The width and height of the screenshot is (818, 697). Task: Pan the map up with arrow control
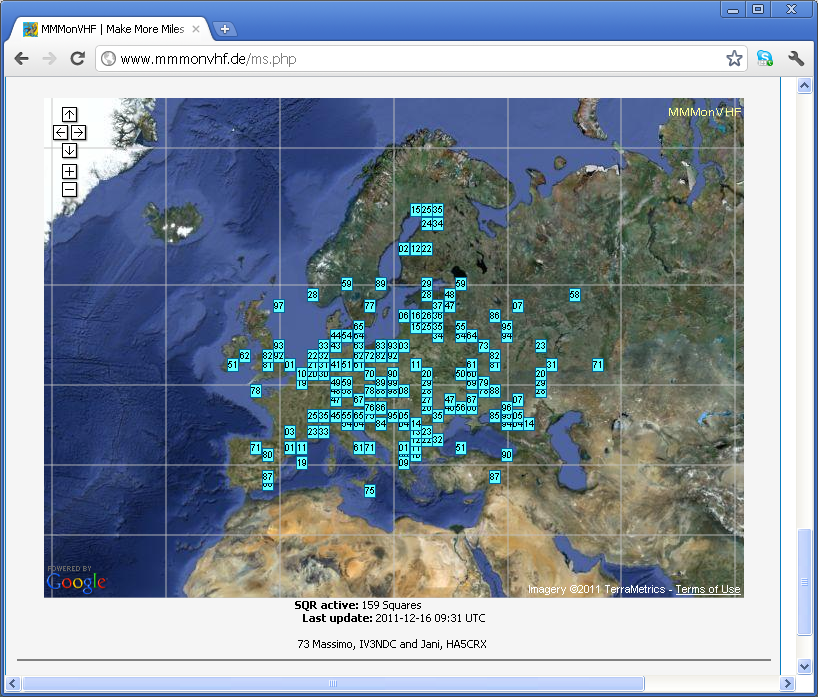click(69, 114)
